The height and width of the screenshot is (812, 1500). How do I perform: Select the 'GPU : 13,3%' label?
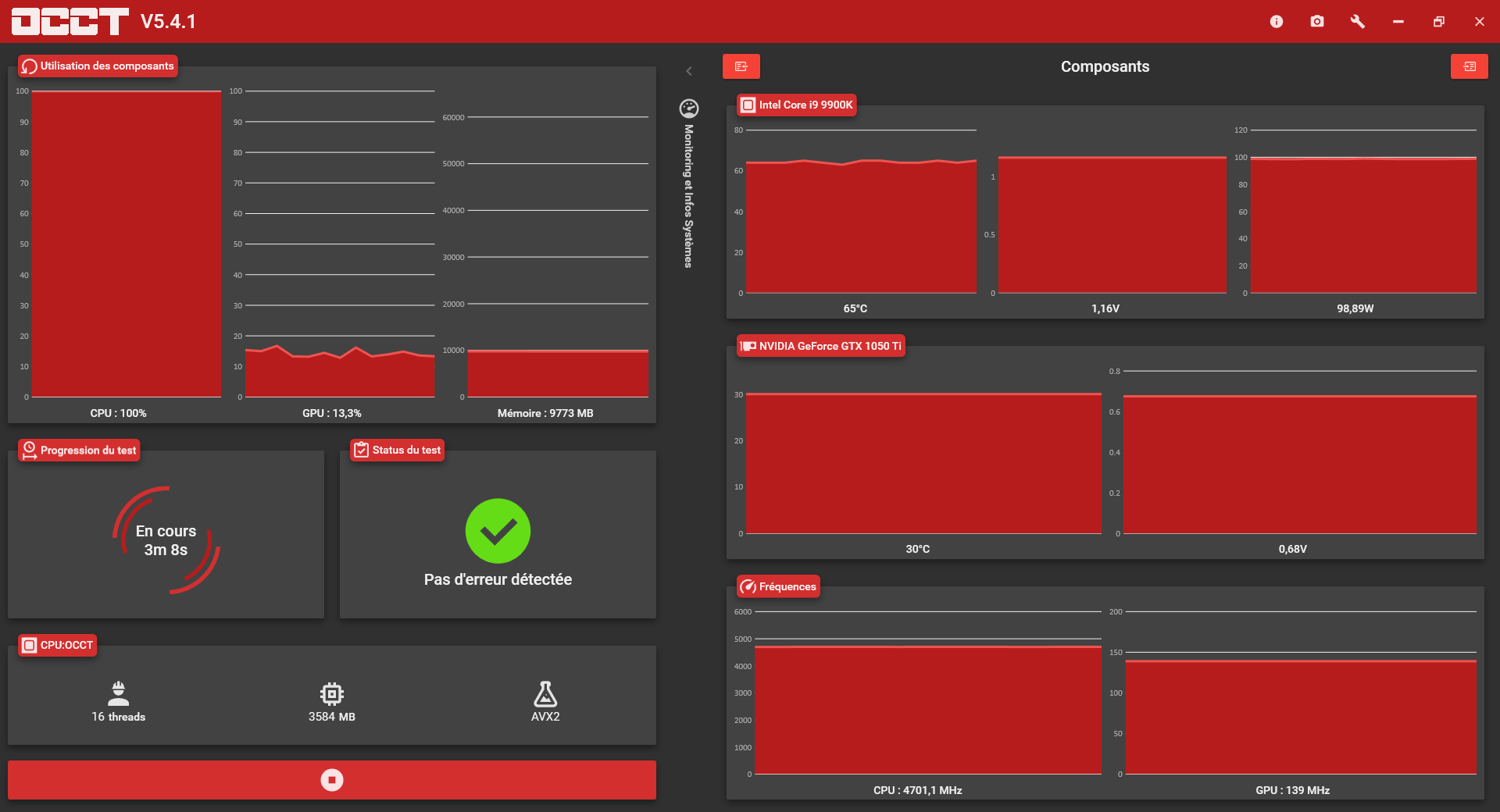(332, 413)
